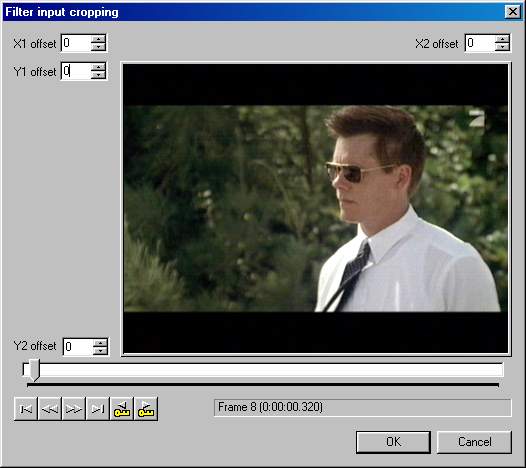Jump to the first frame

(x=26, y=409)
